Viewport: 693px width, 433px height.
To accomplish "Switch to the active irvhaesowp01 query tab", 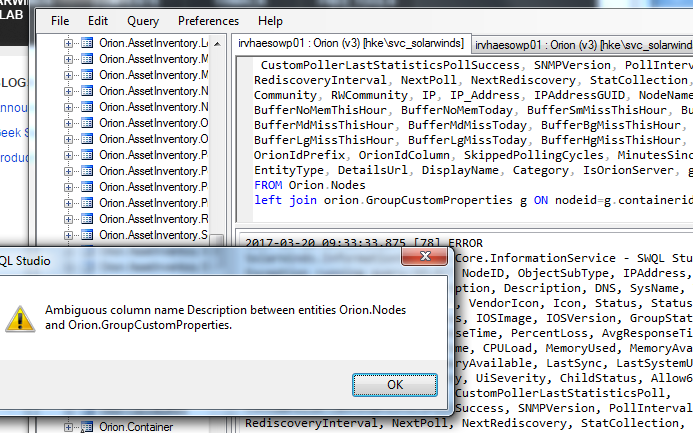I will [x=351, y=43].
